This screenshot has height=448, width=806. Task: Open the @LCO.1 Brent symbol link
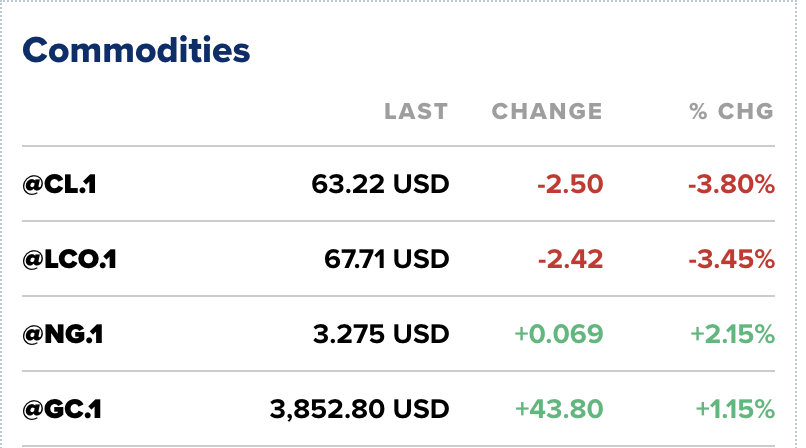click(x=70, y=259)
